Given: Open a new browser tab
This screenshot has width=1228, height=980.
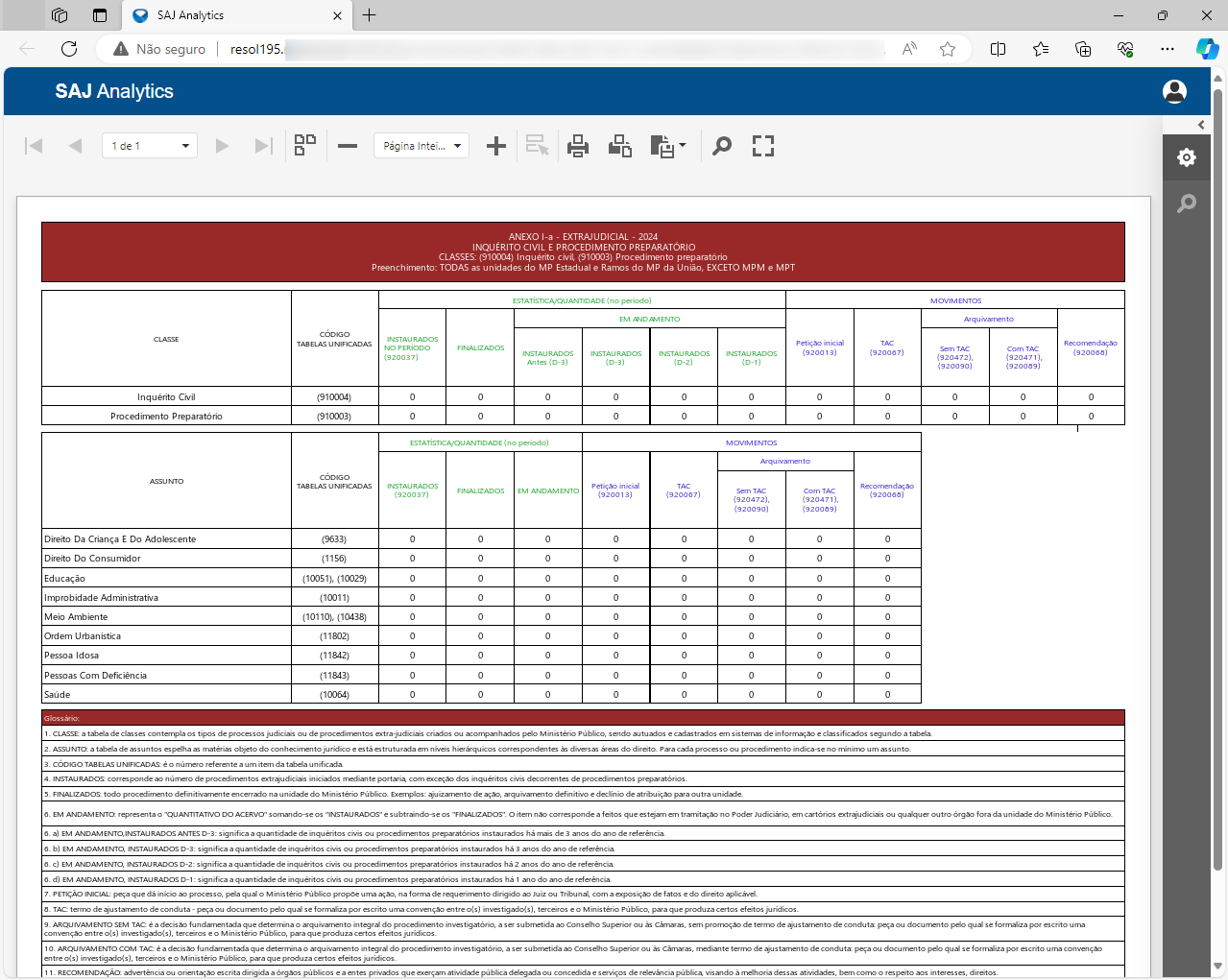Looking at the screenshot, I should pos(370,15).
